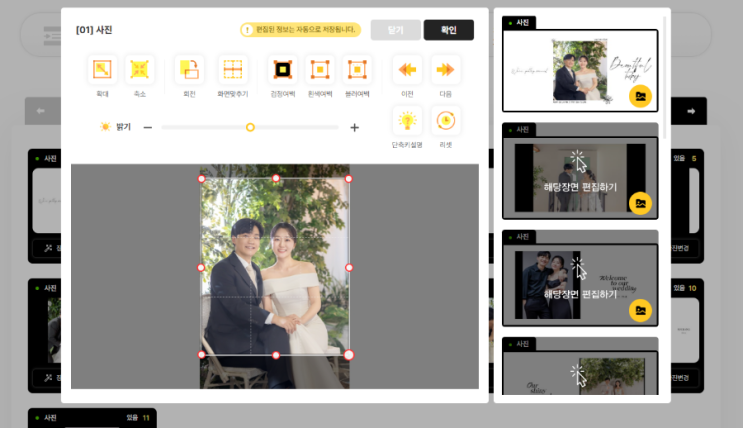Edit the third scene with "Welcome to our wedding"
Screen dimensions: 743x428
[x=580, y=285]
